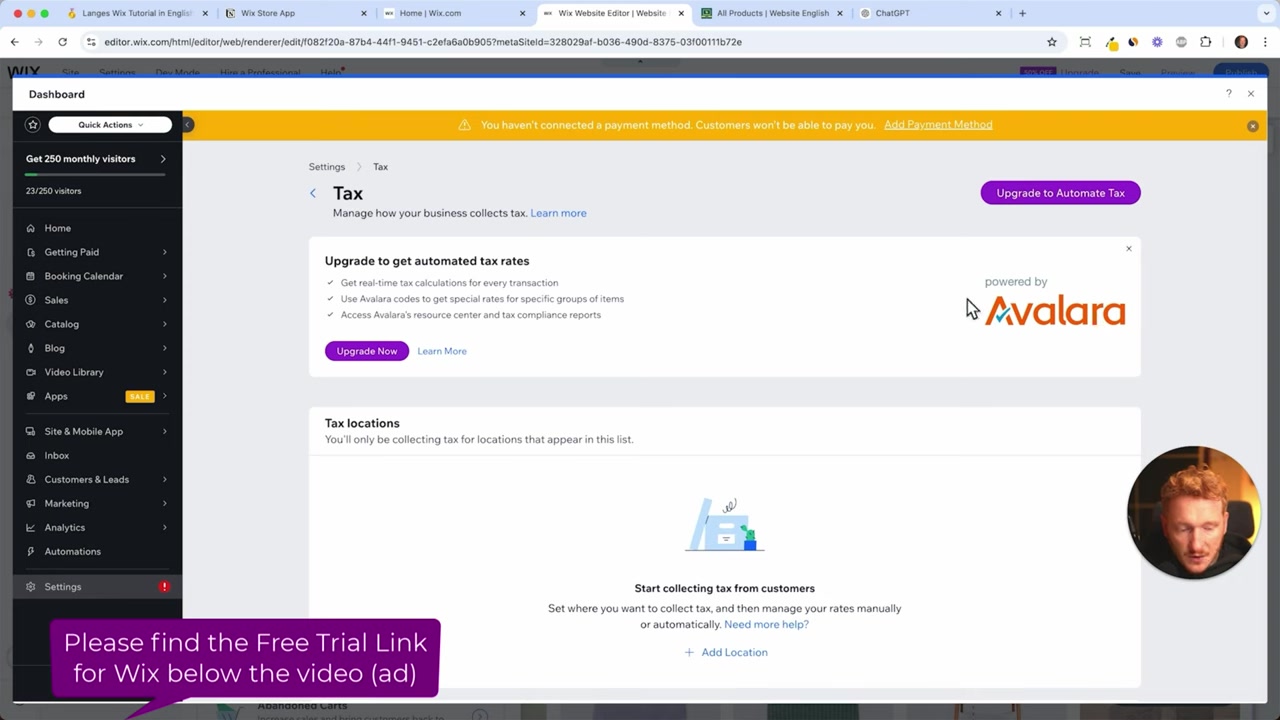Click the Customers & Leads icon

[30, 479]
